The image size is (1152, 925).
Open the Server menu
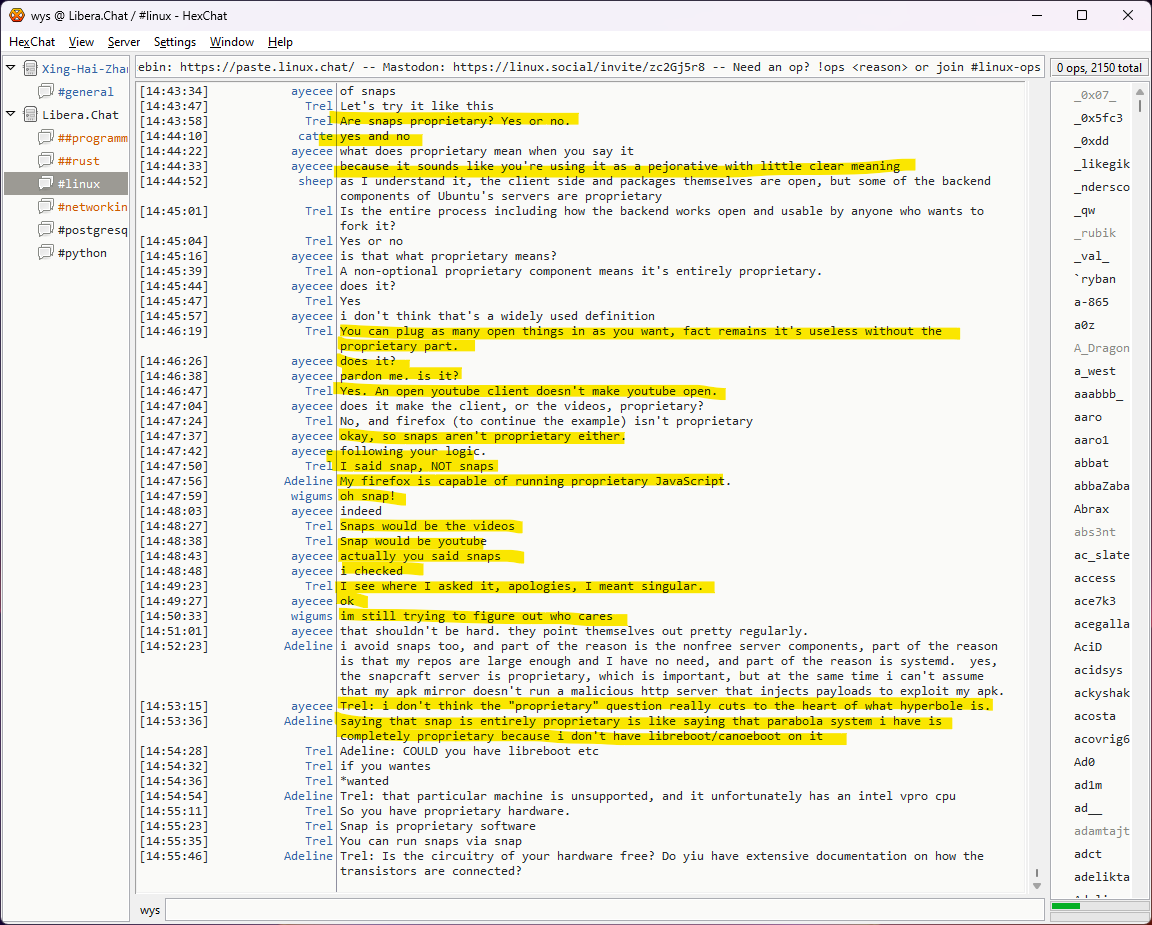[124, 42]
